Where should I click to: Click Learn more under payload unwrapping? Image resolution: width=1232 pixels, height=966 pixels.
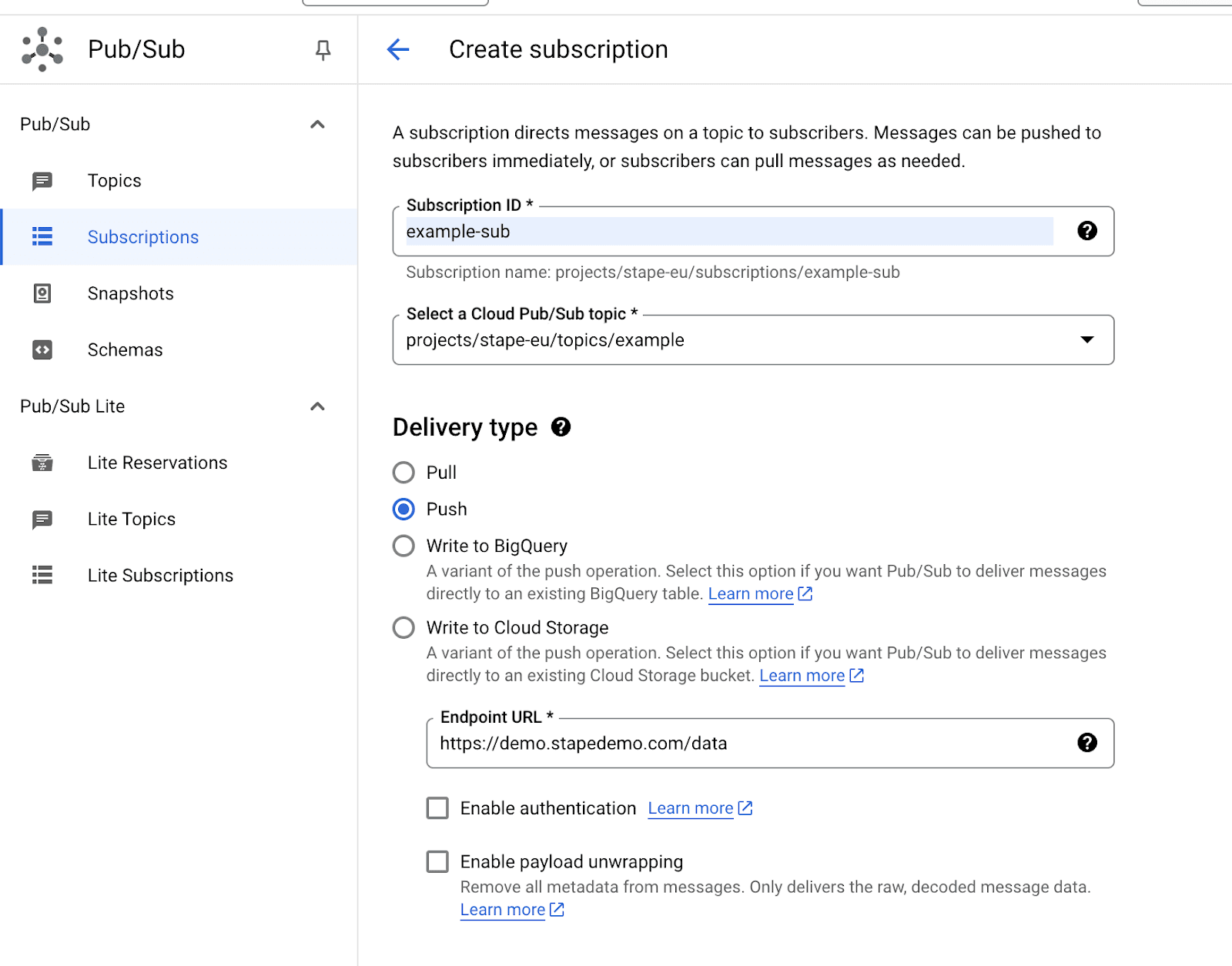coord(502,909)
